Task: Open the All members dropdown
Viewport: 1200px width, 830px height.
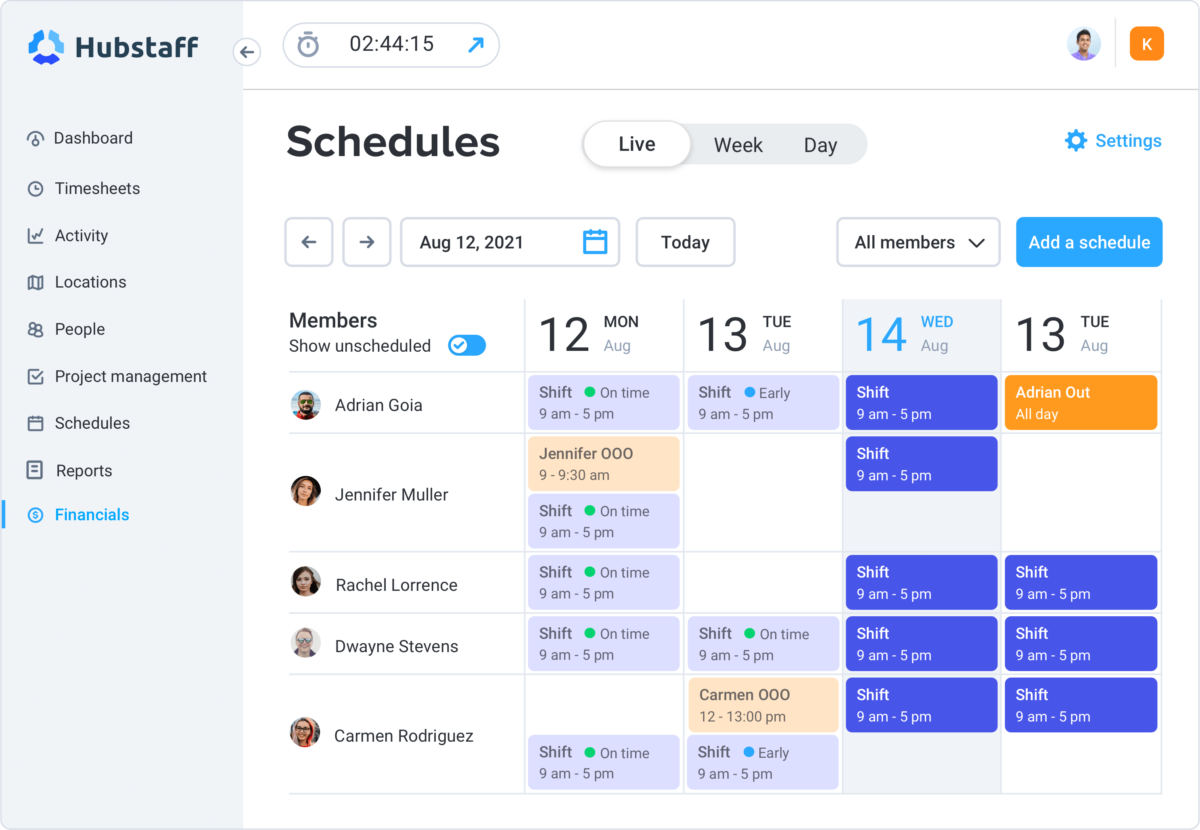Action: pyautogui.click(x=917, y=242)
